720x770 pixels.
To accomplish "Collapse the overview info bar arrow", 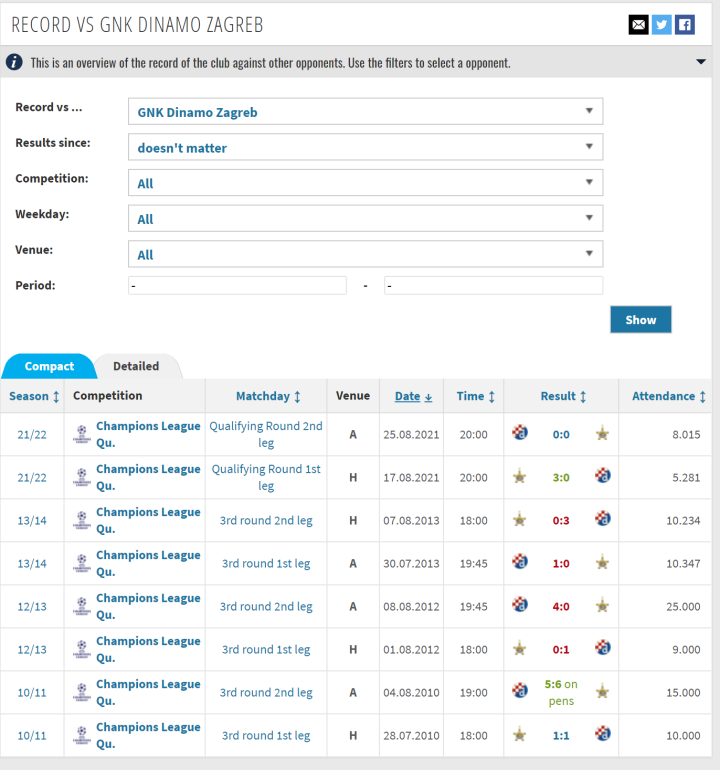I will [701, 62].
